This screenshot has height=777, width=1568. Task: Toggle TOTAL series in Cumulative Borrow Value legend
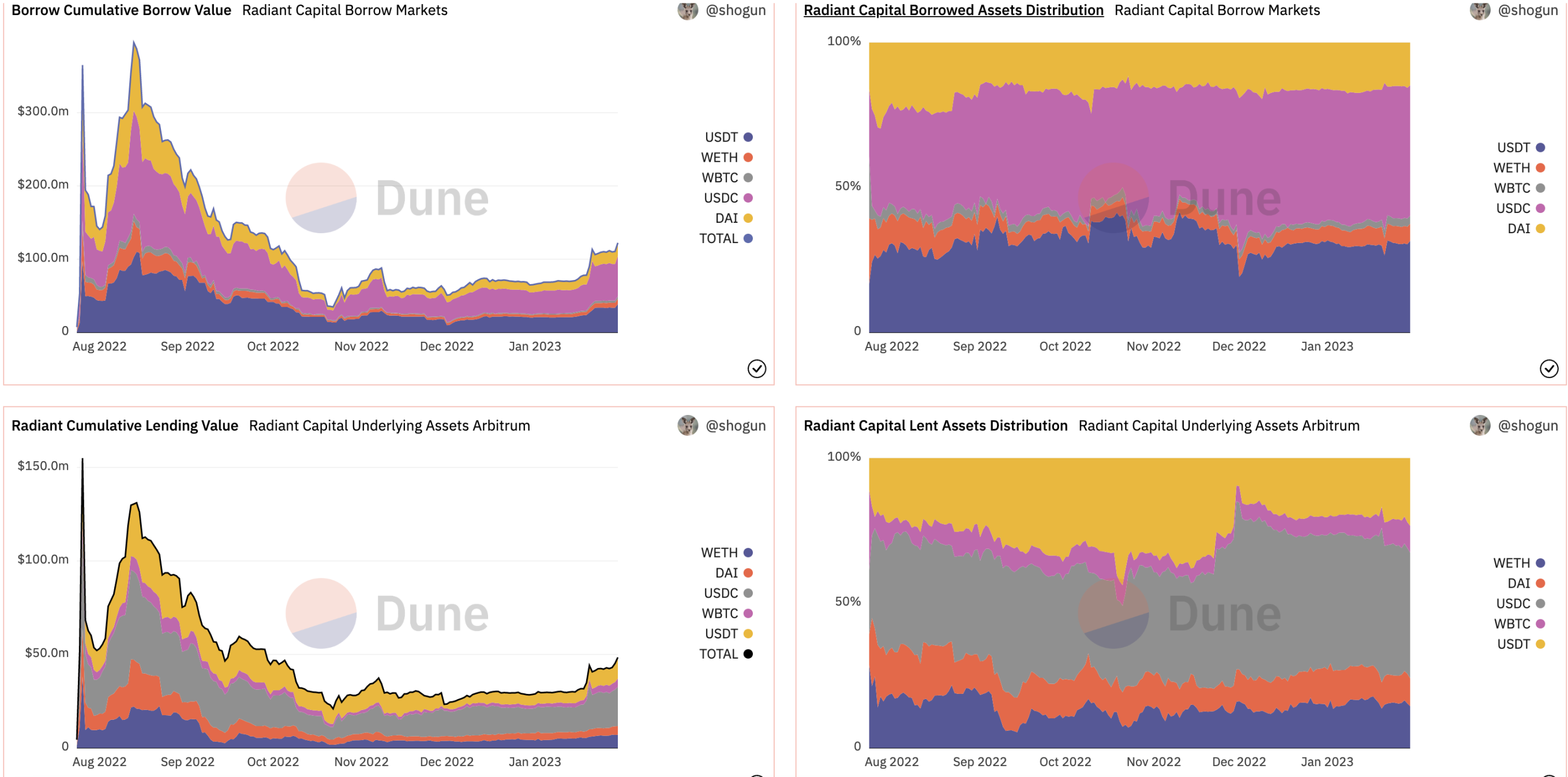pyautogui.click(x=726, y=238)
